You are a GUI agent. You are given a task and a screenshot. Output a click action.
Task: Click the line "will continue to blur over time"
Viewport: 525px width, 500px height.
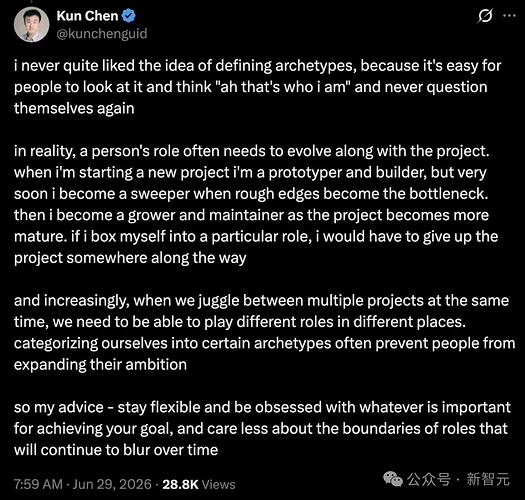pos(116,450)
